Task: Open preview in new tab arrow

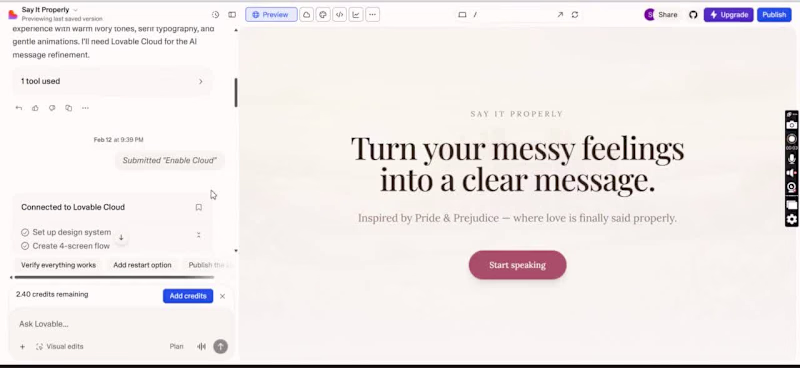Action: 560,15
